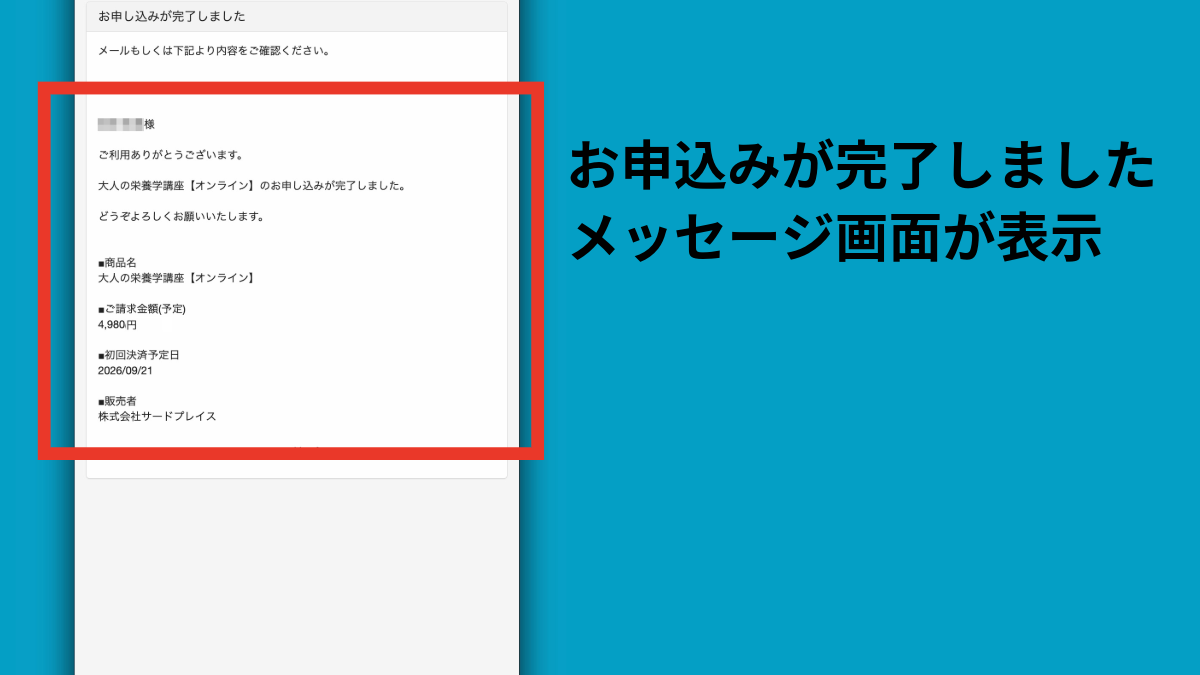Click the 'メールもしくは下記より内容をご確認ください。' text

click(214, 50)
